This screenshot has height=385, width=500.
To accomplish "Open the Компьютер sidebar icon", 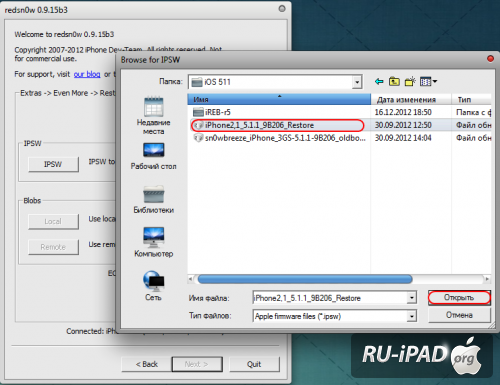I will click(x=153, y=242).
